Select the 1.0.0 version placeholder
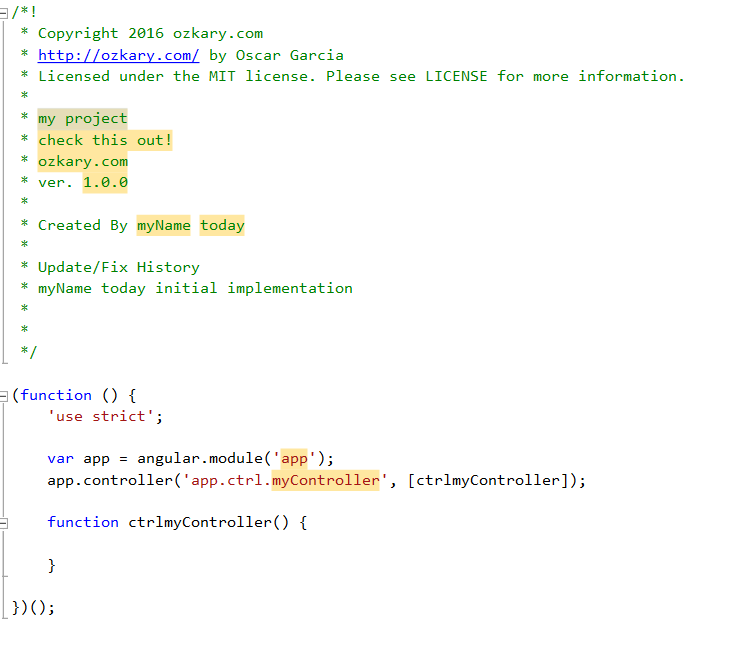744x648 pixels. coord(105,183)
